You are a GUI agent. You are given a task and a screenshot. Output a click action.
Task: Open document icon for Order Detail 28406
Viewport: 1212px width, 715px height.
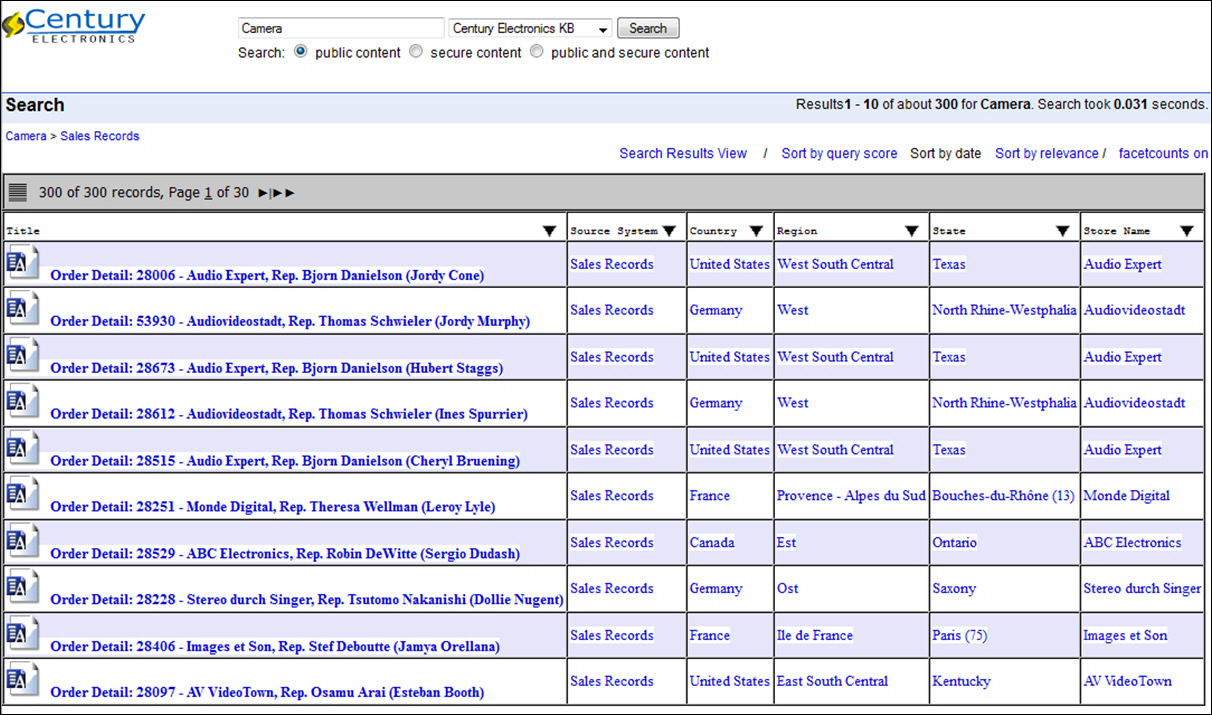tap(23, 635)
